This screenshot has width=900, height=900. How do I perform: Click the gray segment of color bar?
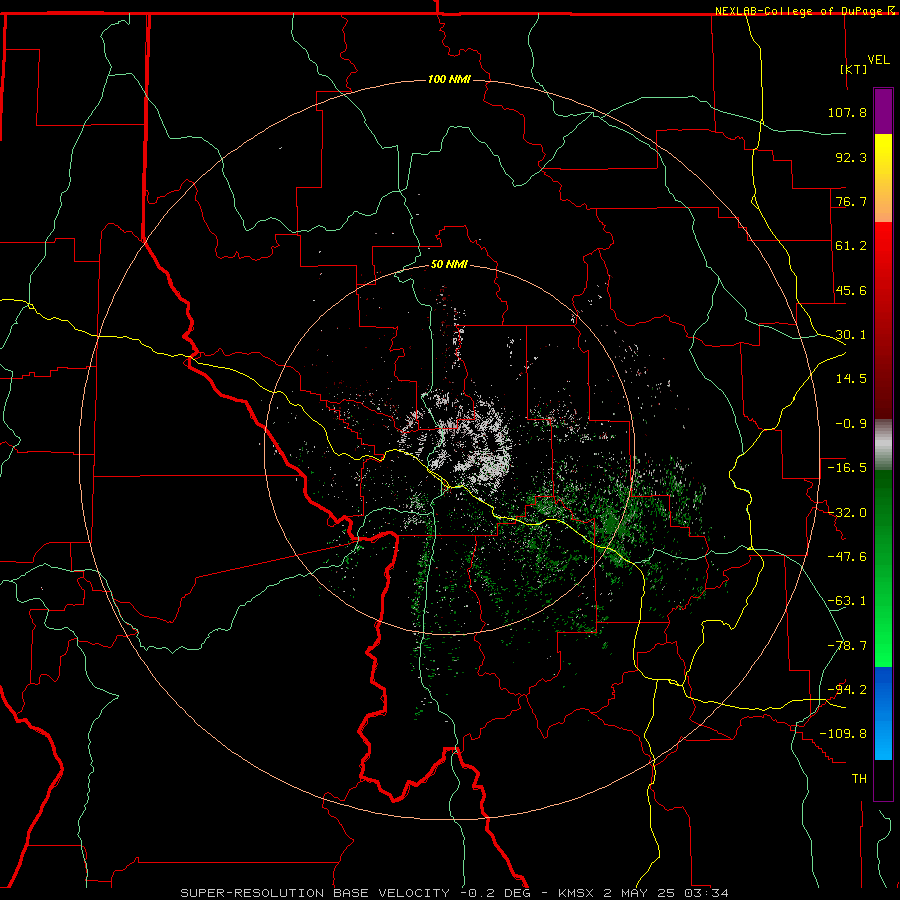883,444
